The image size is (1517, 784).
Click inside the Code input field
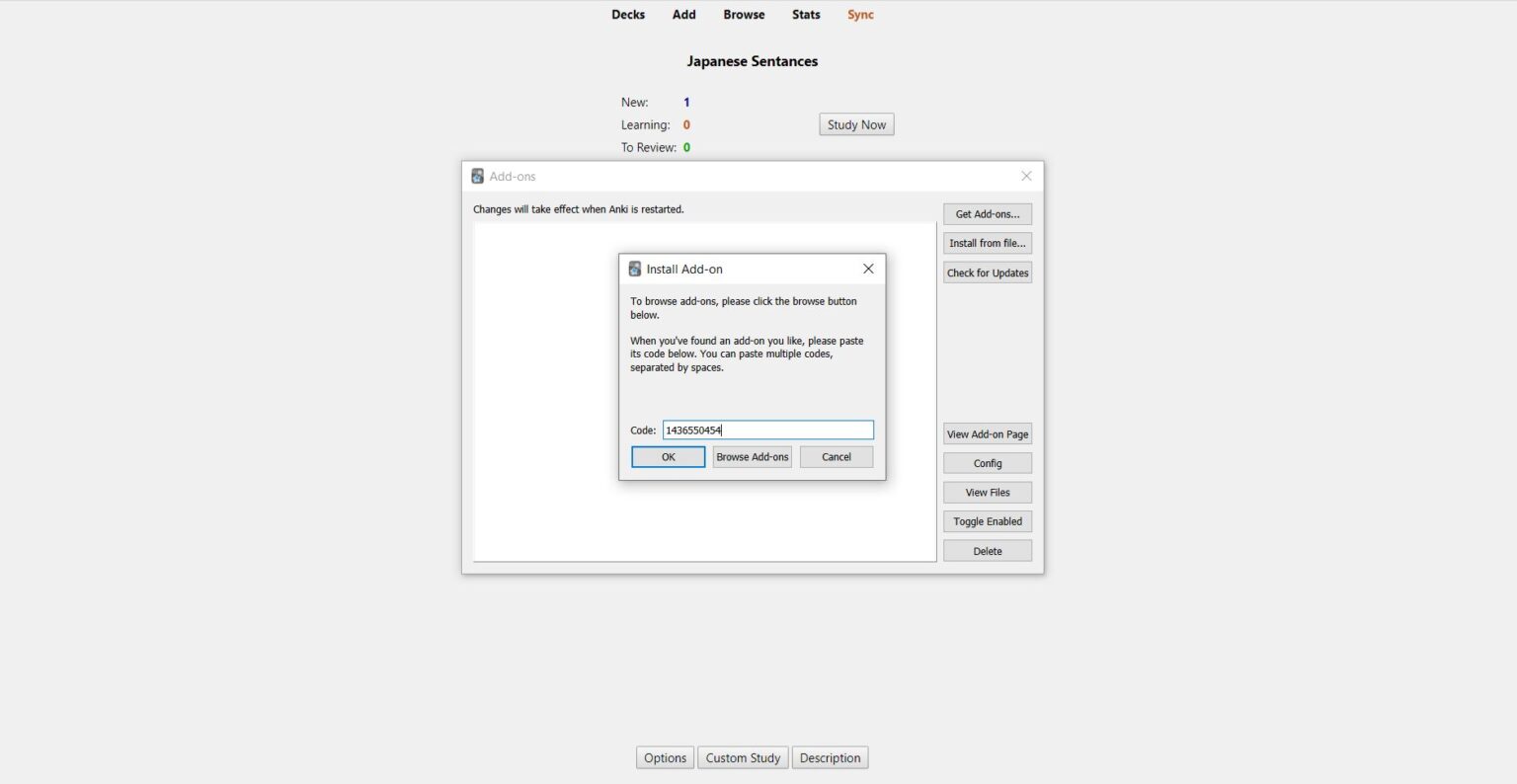[768, 430]
